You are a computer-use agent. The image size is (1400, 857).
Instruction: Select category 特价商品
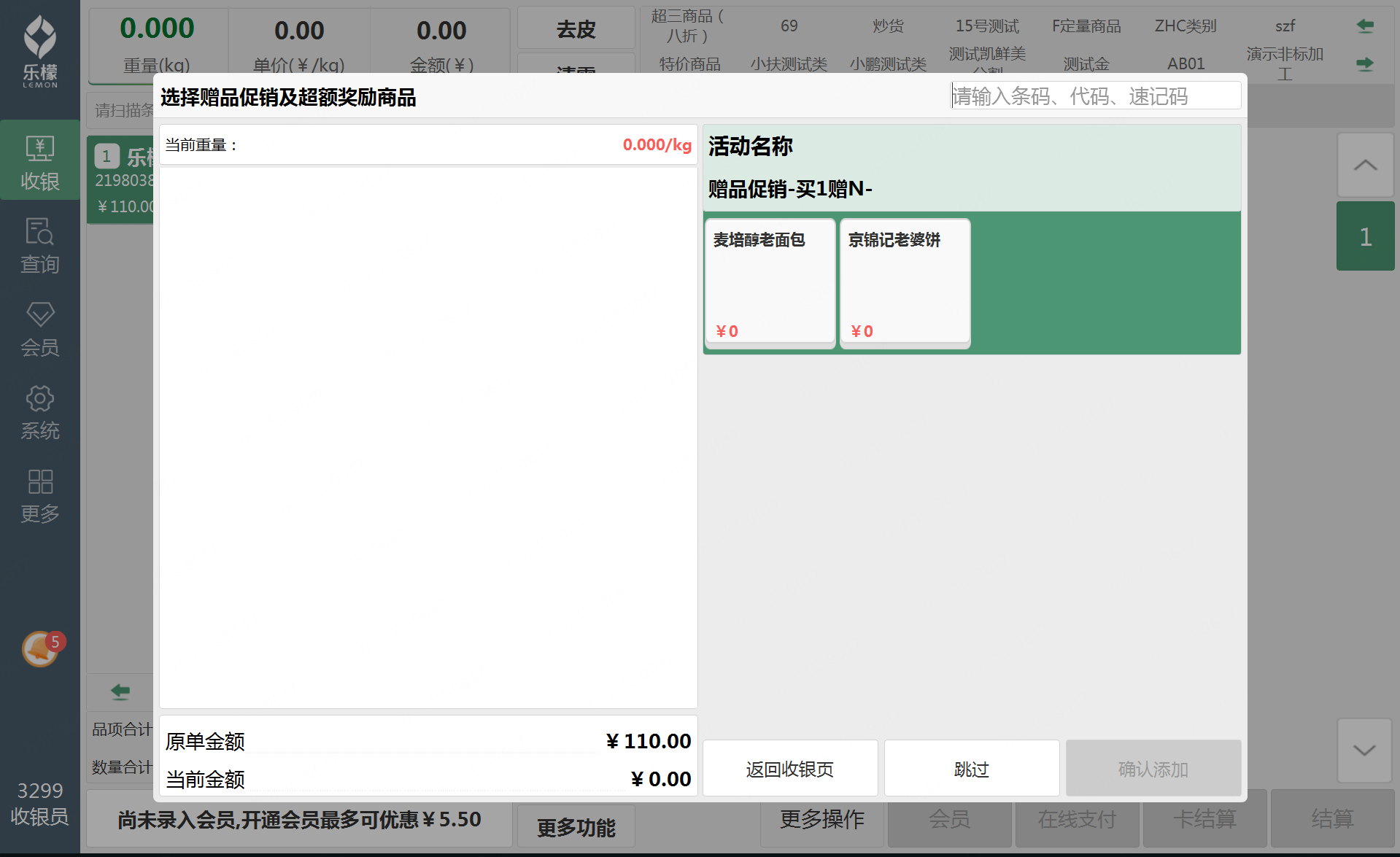coord(689,63)
